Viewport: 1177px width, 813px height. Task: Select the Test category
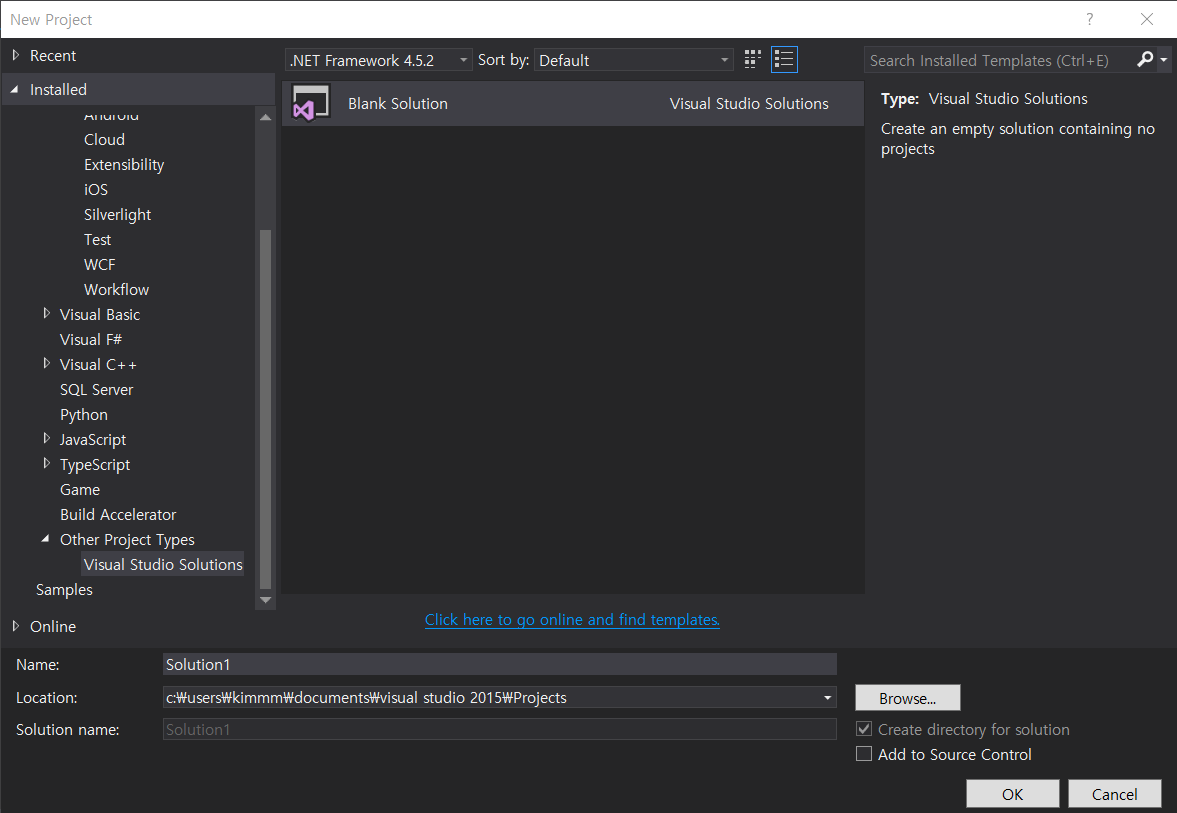pos(97,239)
